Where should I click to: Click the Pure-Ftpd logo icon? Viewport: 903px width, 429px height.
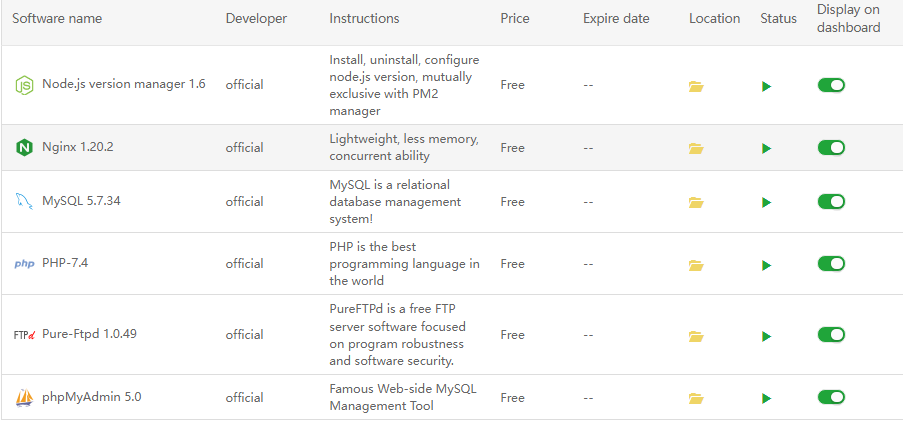(24, 335)
